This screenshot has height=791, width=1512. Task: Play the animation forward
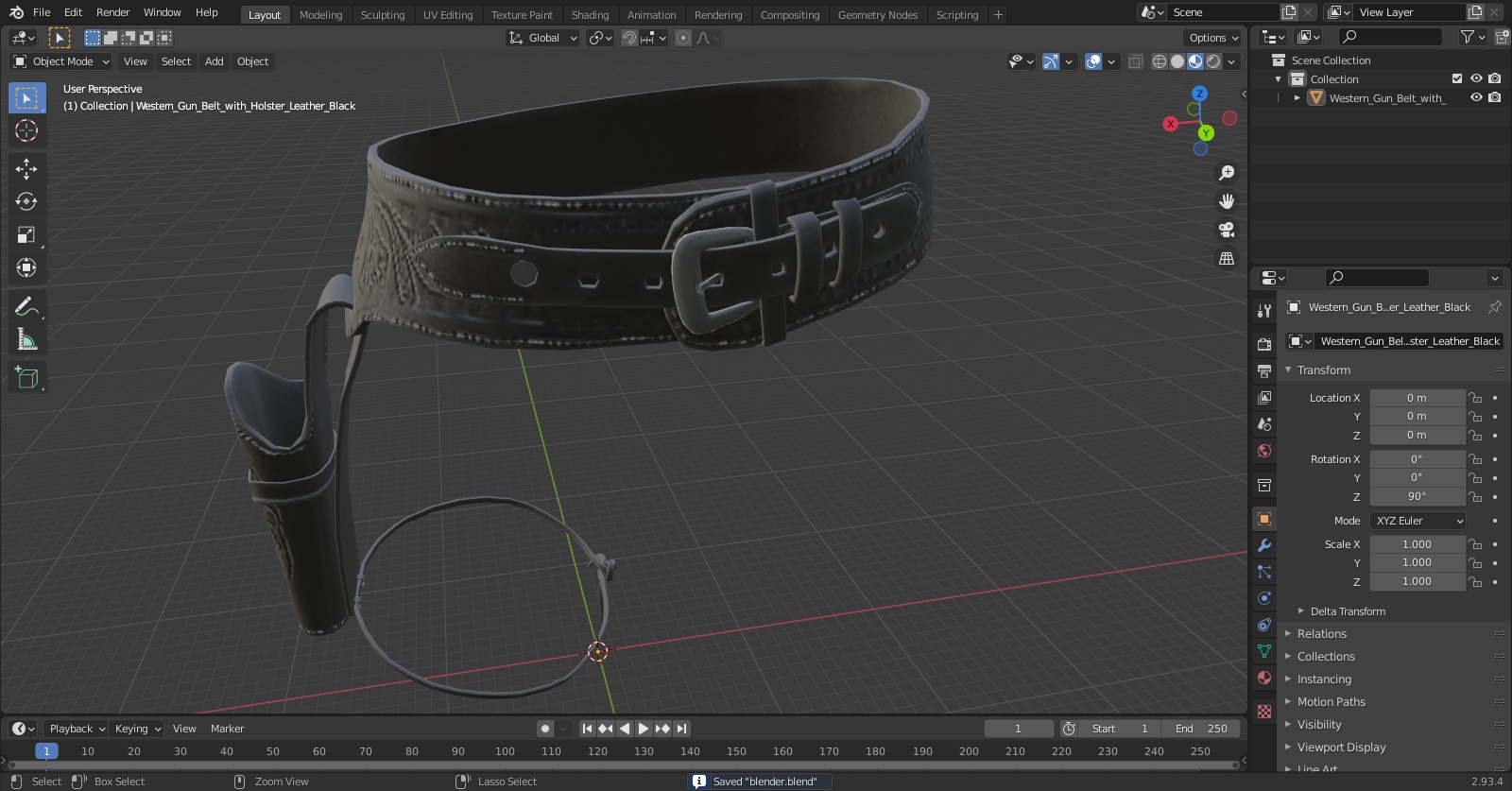643,729
